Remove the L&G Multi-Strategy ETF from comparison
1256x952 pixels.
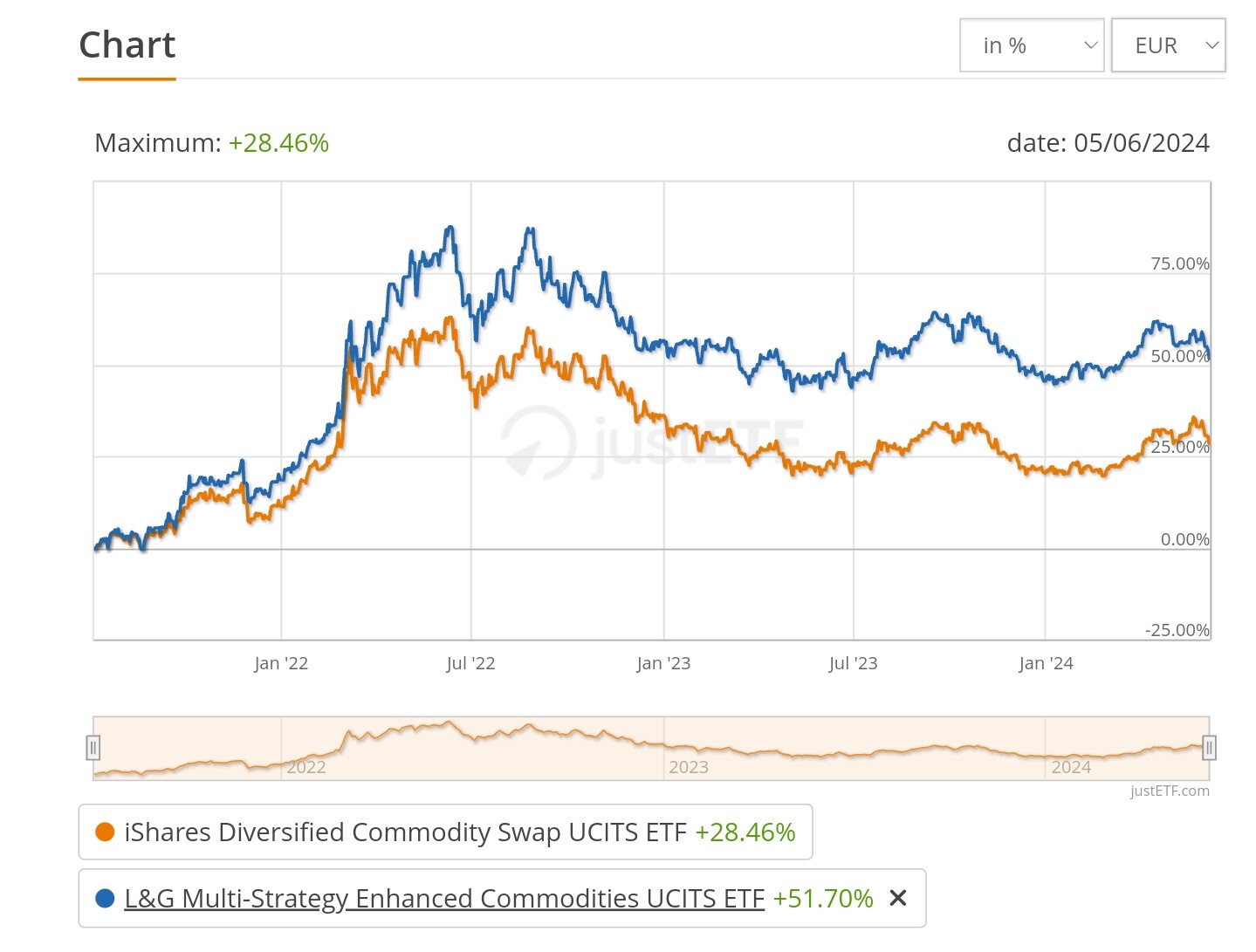897,898
